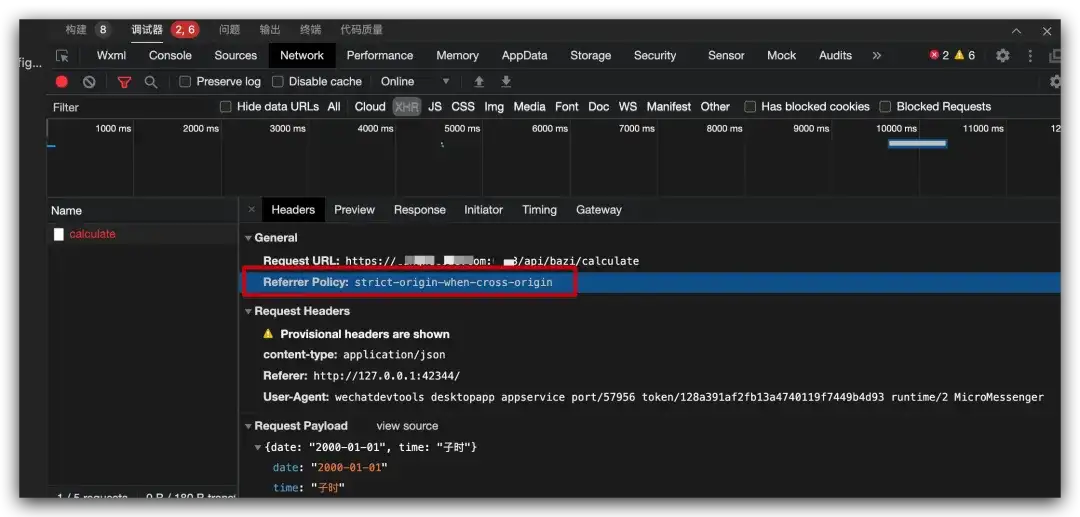The width and height of the screenshot is (1080, 517).
Task: Open the Storage tab
Action: [x=590, y=56]
